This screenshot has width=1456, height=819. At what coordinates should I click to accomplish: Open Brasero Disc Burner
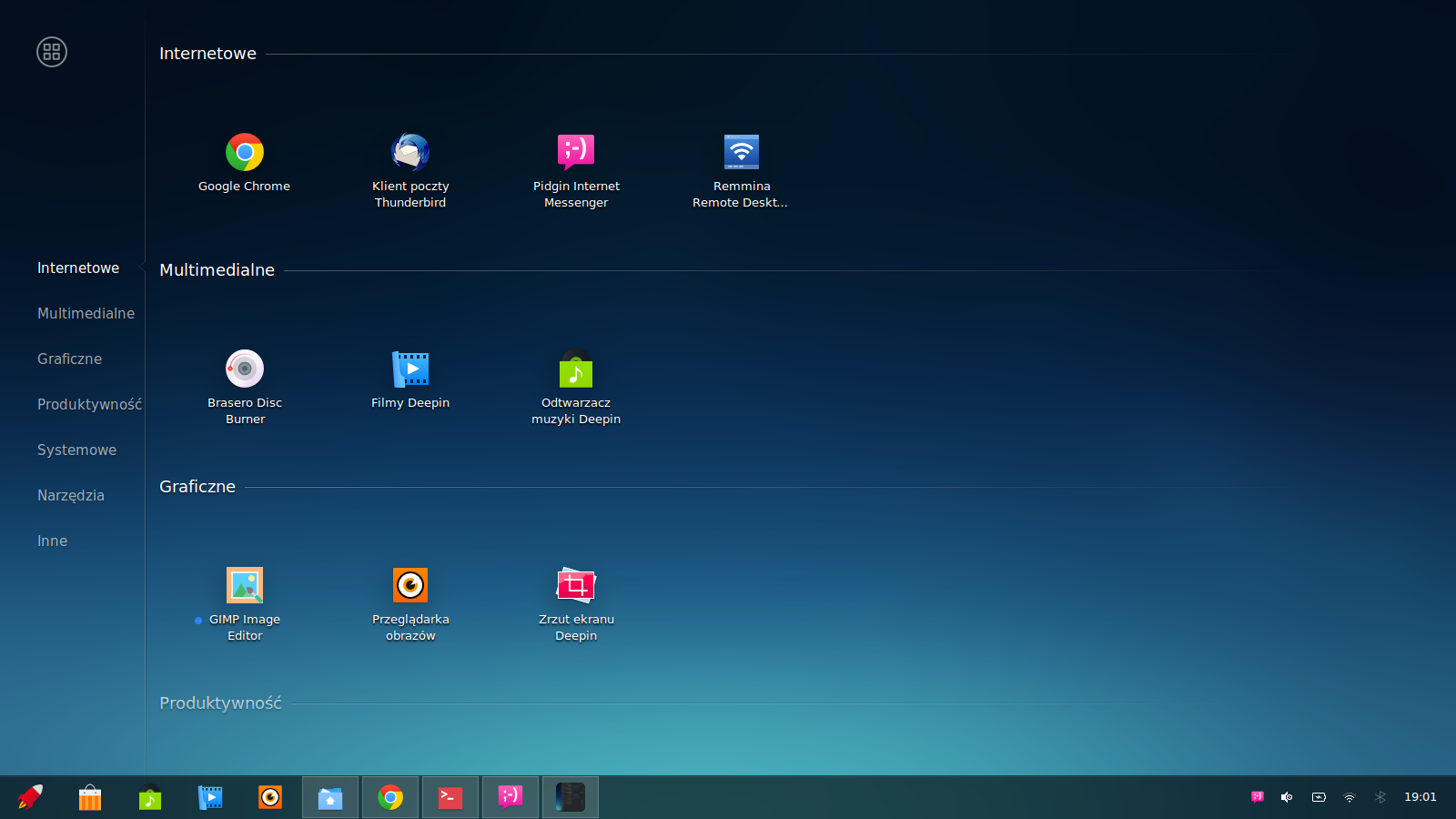(x=245, y=369)
